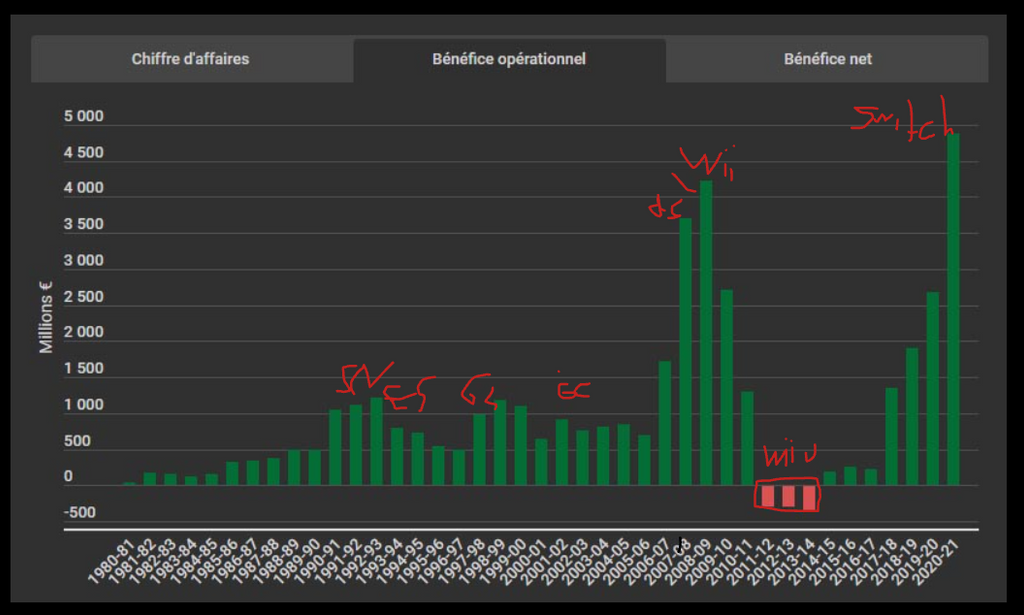1024x615 pixels.
Task: Select the Bénéfice opérationnel tab
Action: [x=509, y=59]
